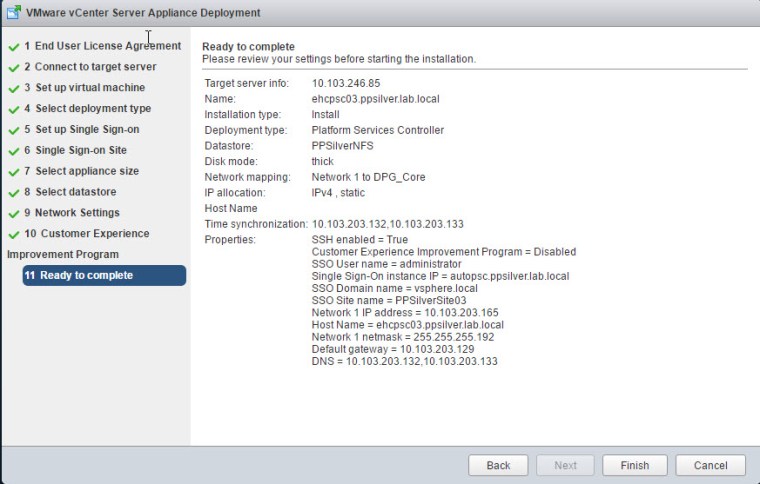Click DNS = 10.103.203.132 property line

(404, 361)
